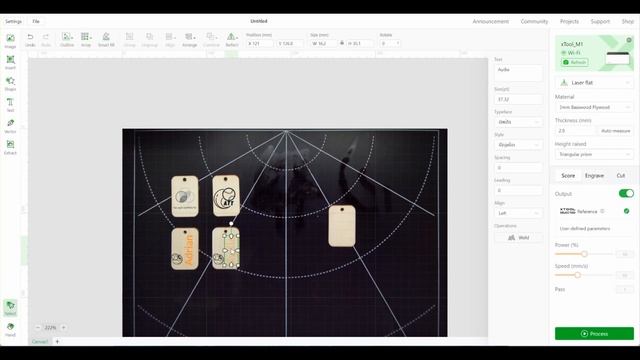This screenshot has width=640, height=360.
Task: Open the Rotate value dropdown
Action: click(390, 43)
